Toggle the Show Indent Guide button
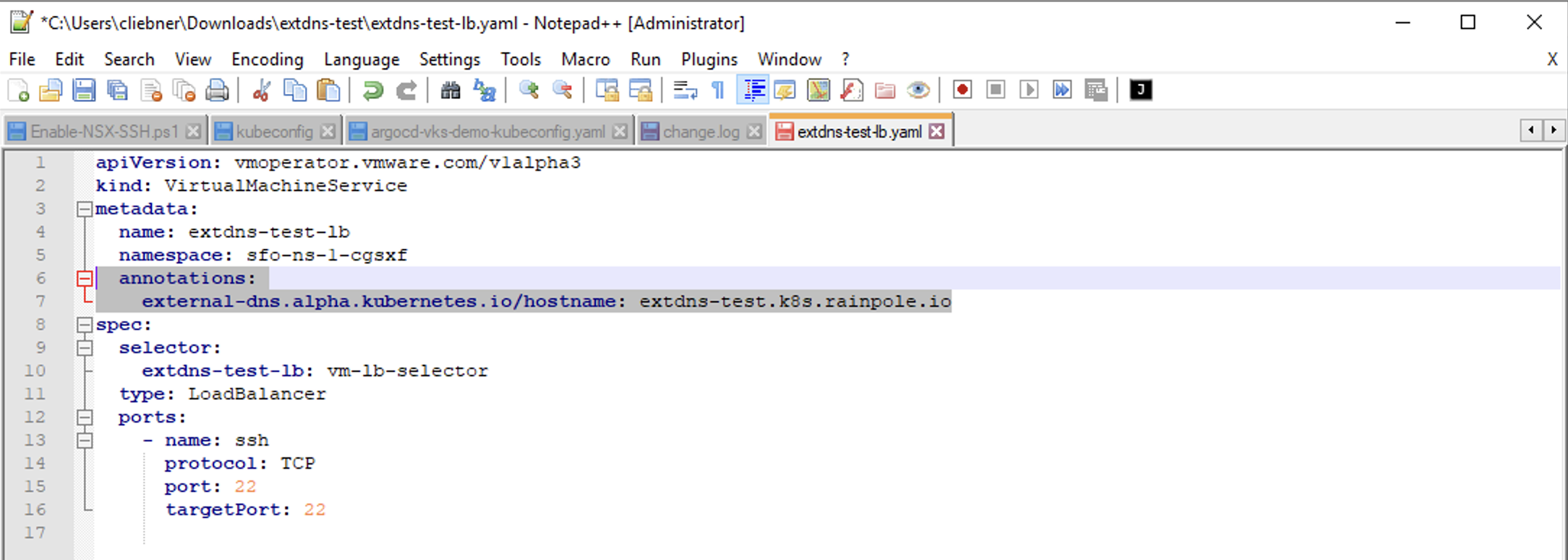Image resolution: width=1568 pixels, height=560 pixels. [x=753, y=90]
